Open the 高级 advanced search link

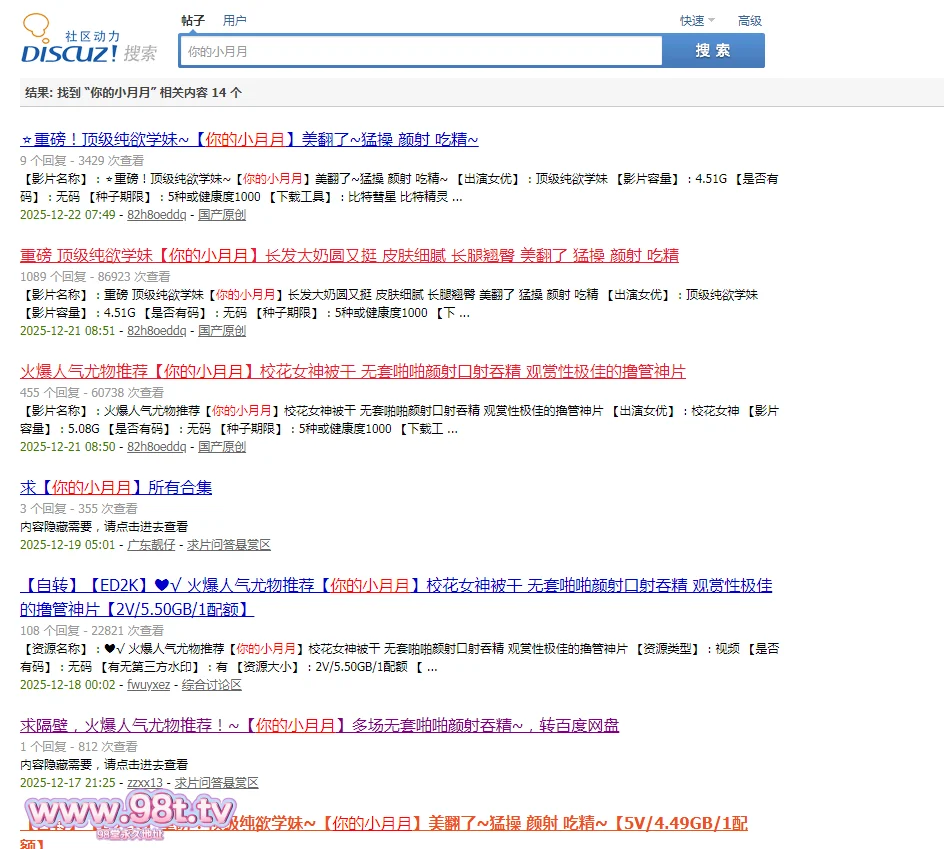(749, 21)
